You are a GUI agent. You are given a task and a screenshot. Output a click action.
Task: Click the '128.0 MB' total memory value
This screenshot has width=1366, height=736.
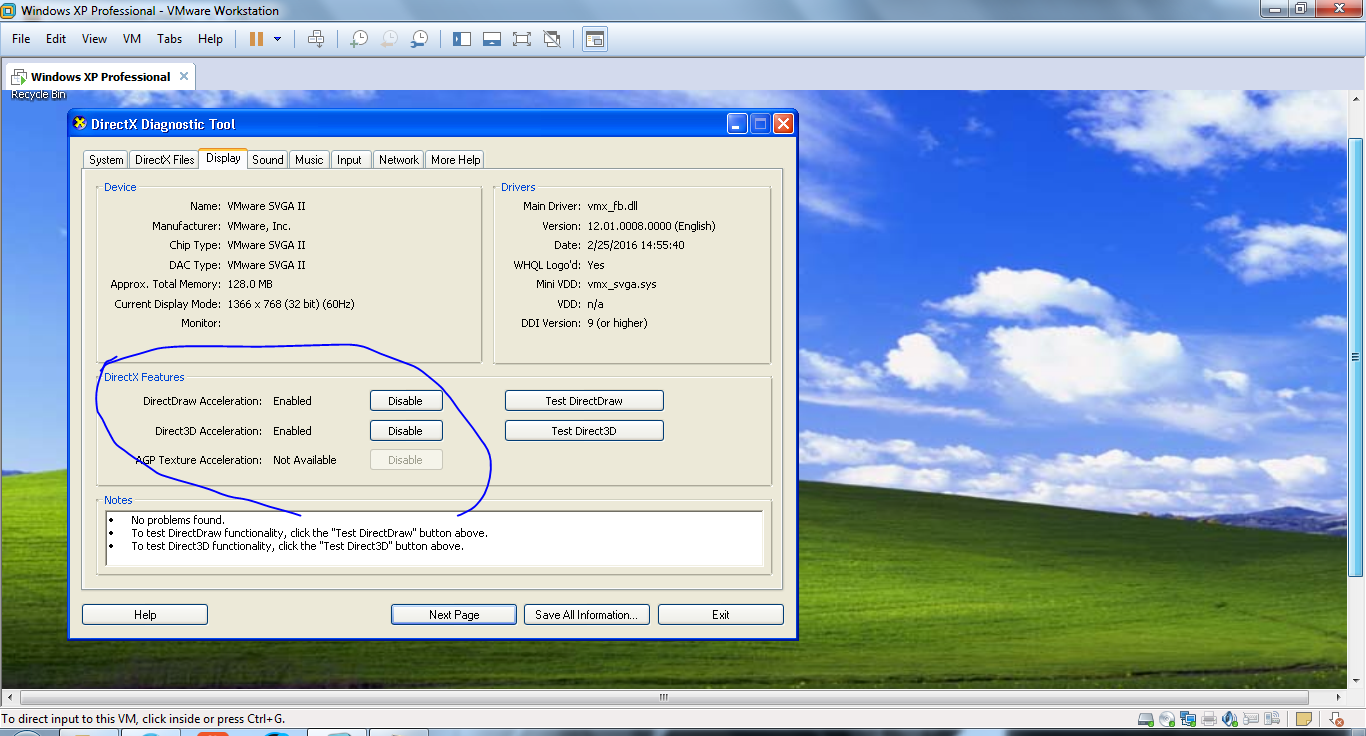tap(252, 284)
